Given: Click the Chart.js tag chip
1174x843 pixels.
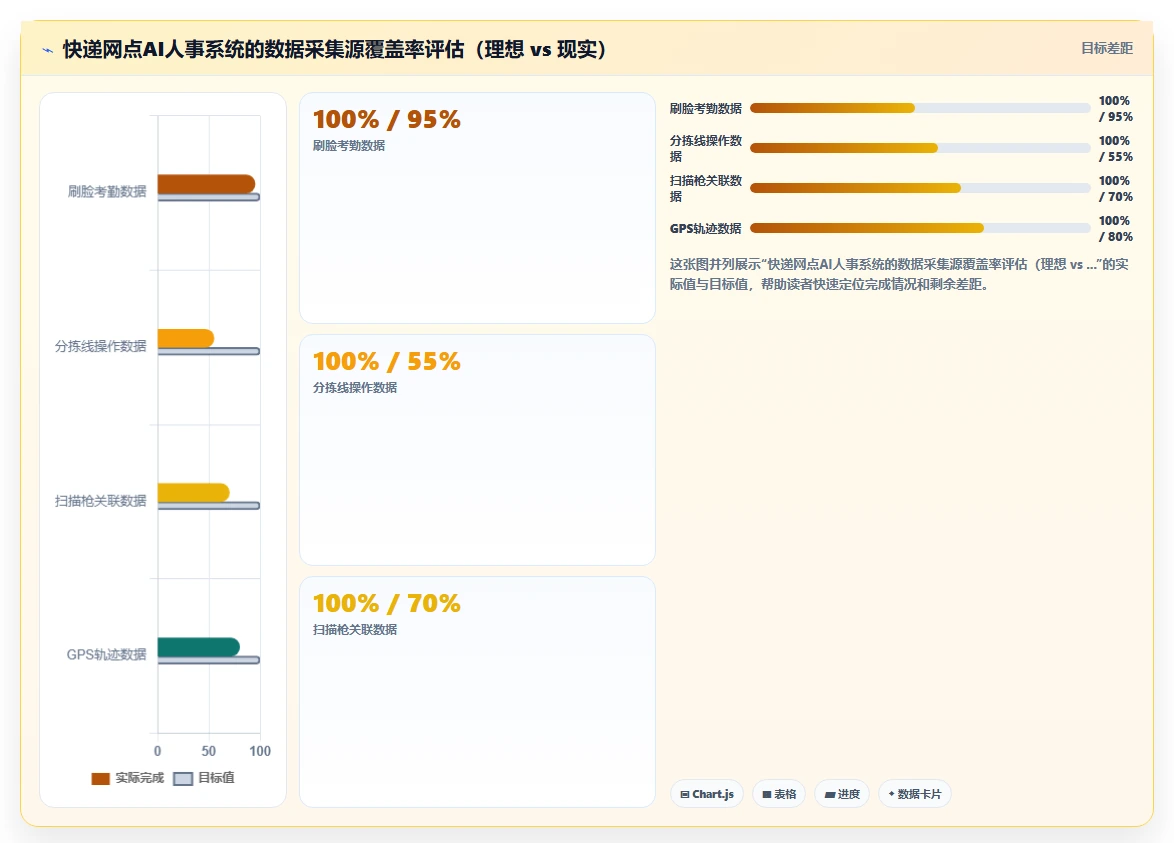Looking at the screenshot, I should pyautogui.click(x=707, y=794).
